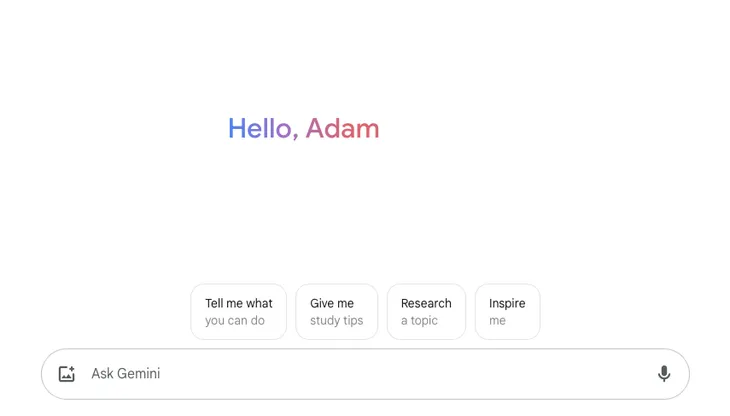Click the gray 'me' text under Inspire
The width and height of the screenshot is (730, 416).
[x=497, y=321]
